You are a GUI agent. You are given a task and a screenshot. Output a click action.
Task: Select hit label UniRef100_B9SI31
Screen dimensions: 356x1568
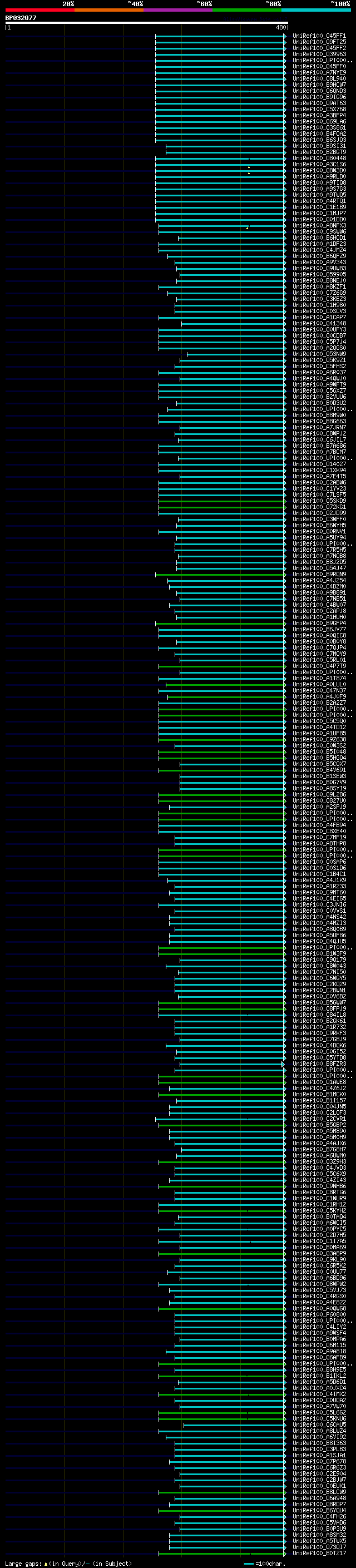click(x=319, y=146)
